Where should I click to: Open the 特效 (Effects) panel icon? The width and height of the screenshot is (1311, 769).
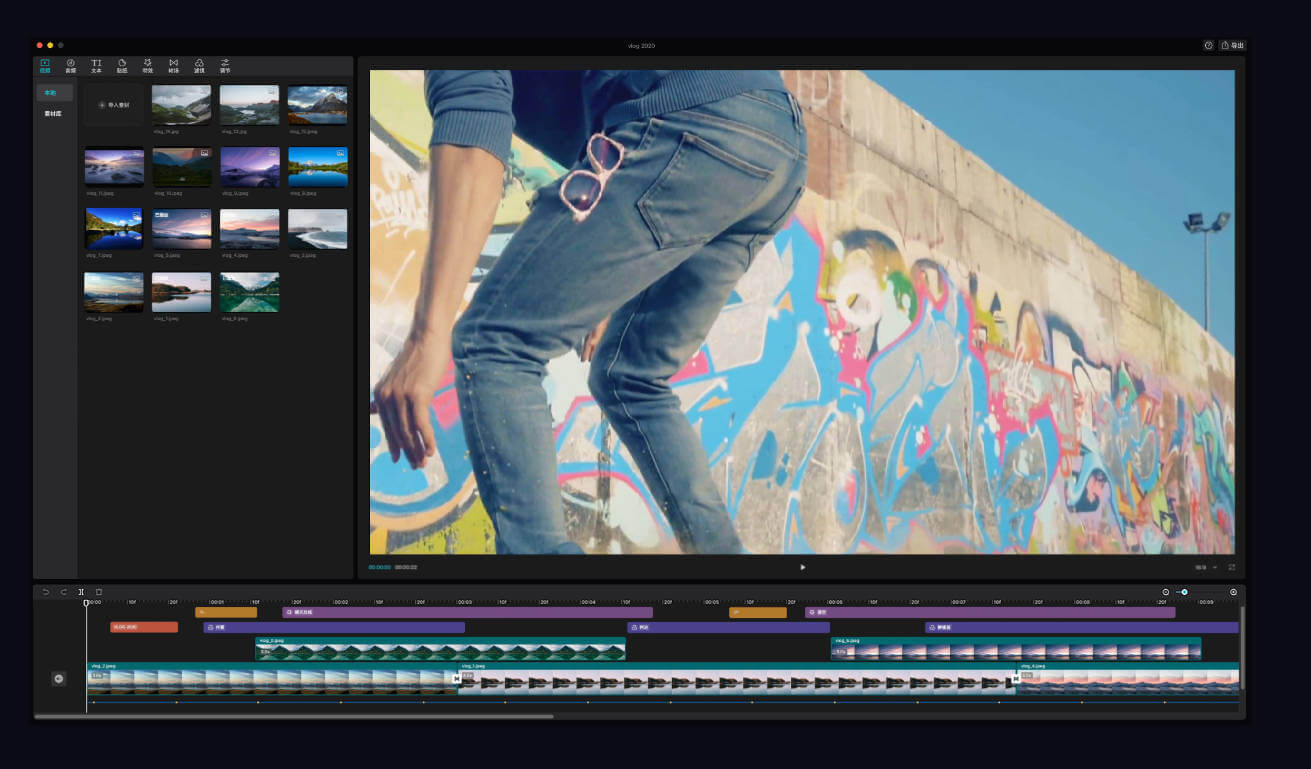point(148,65)
